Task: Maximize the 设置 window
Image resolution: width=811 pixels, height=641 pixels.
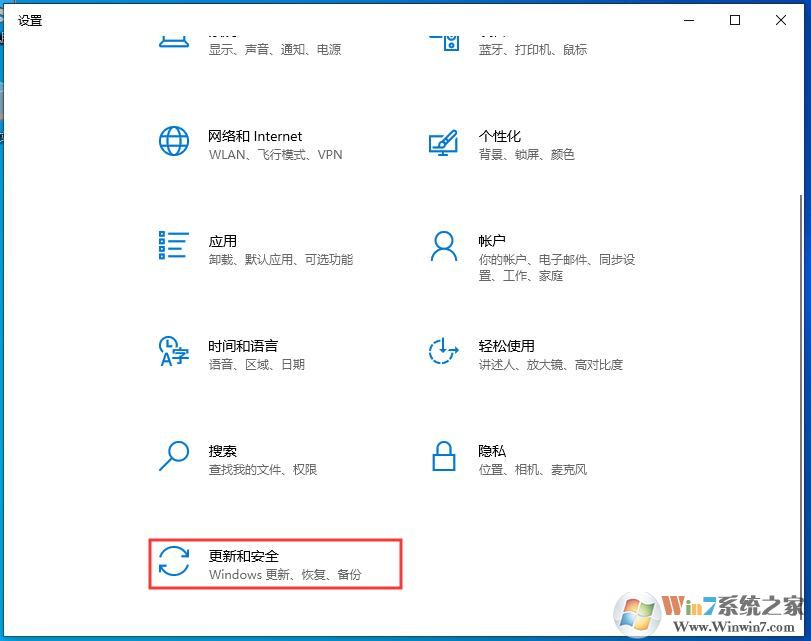Action: [x=735, y=20]
